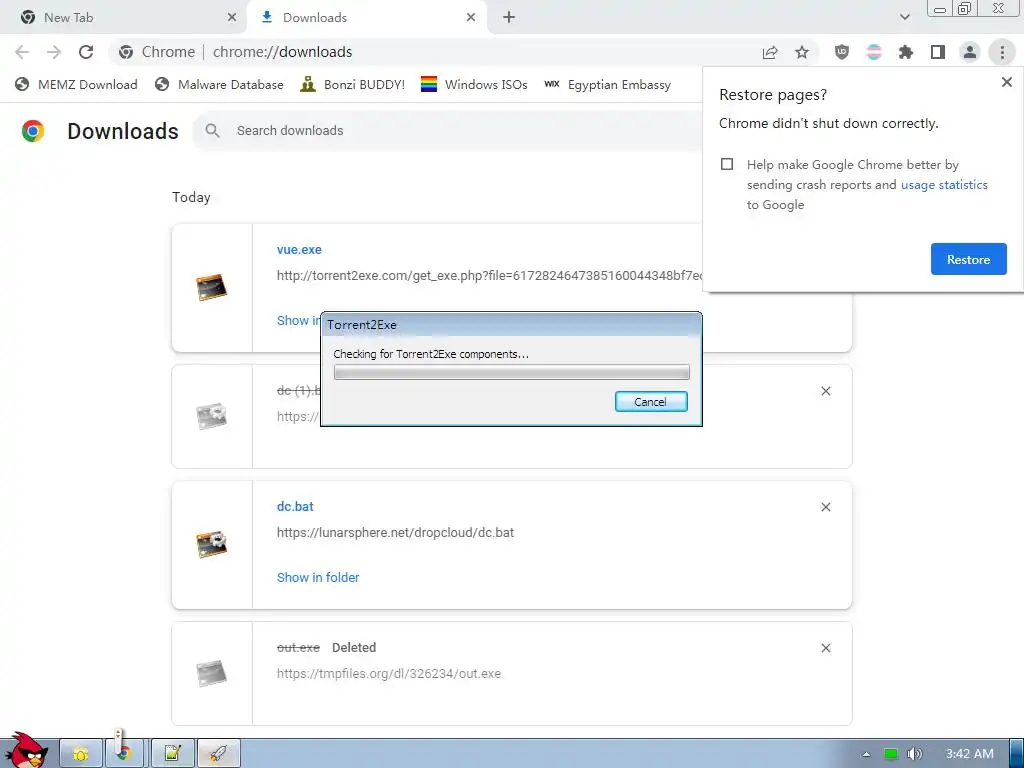
Task: Click the browser back arrow
Action: (22, 52)
